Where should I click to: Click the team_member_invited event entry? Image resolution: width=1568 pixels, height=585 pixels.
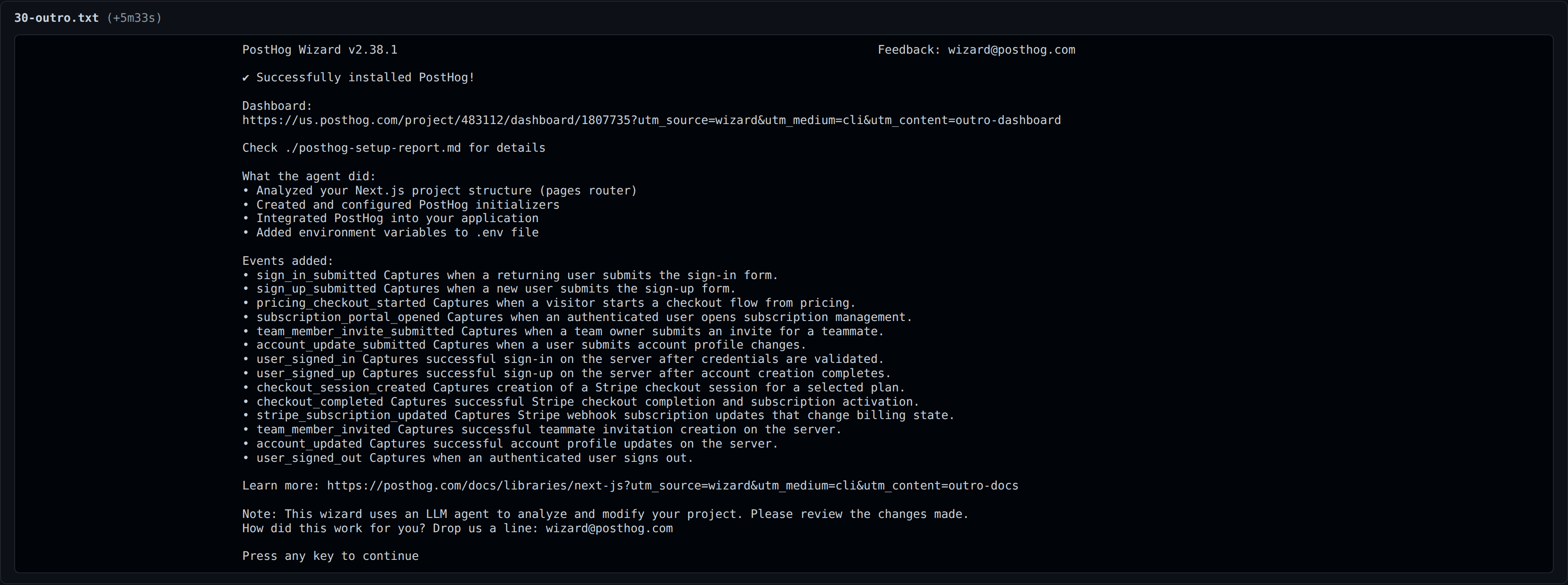[x=542, y=430]
